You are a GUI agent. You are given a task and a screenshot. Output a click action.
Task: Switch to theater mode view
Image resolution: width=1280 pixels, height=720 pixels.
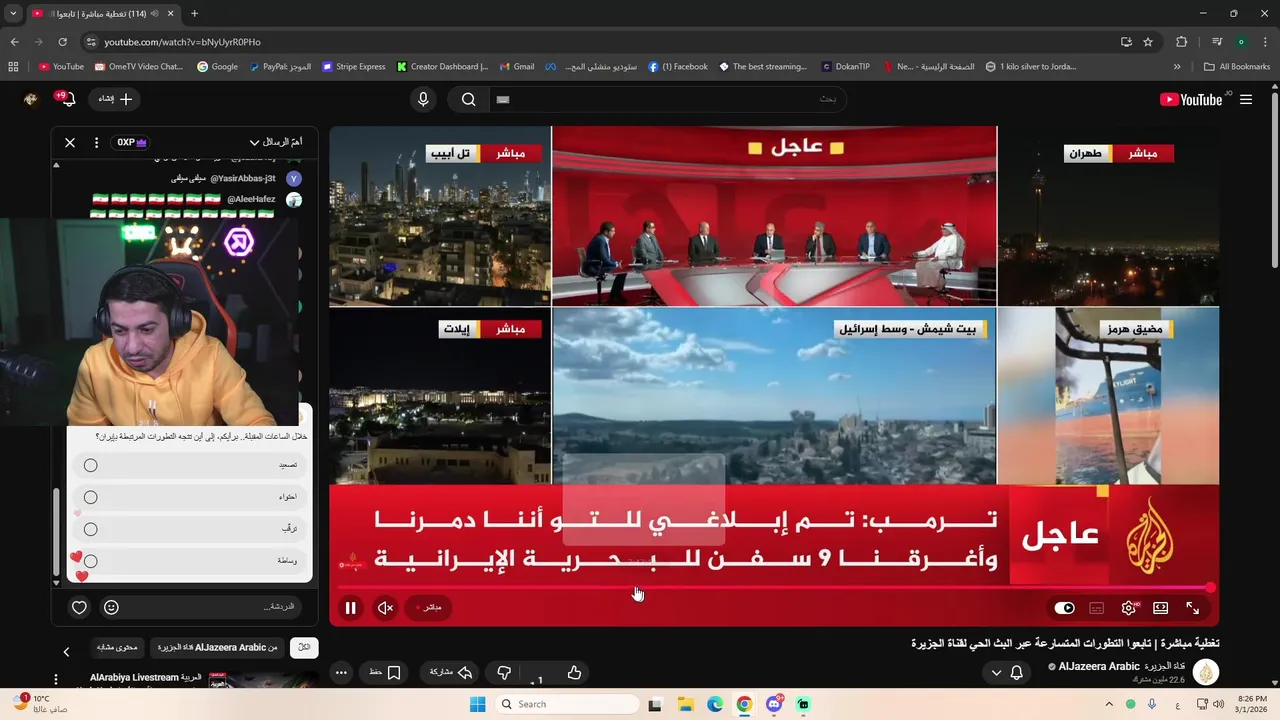click(x=1161, y=607)
